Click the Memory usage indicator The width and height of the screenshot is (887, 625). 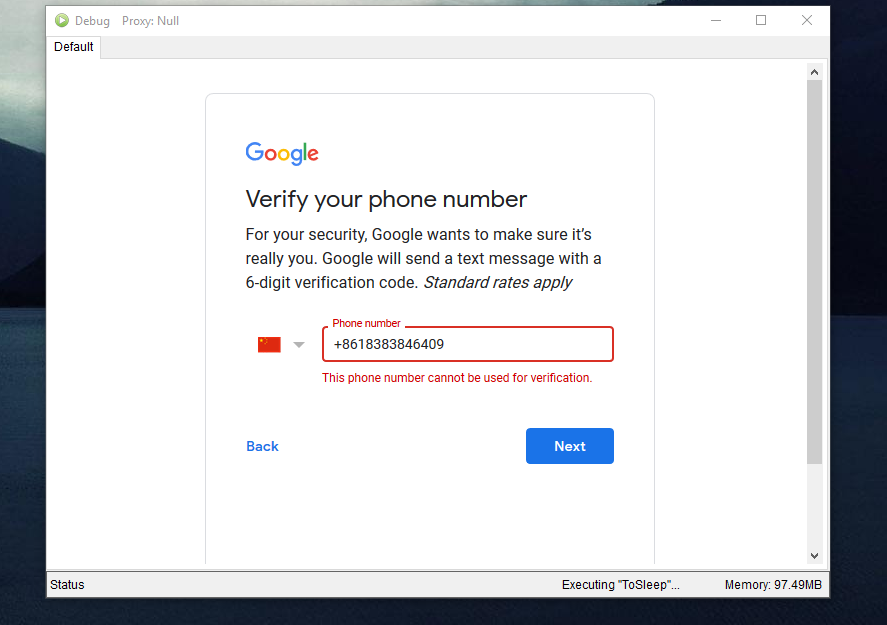(x=773, y=585)
